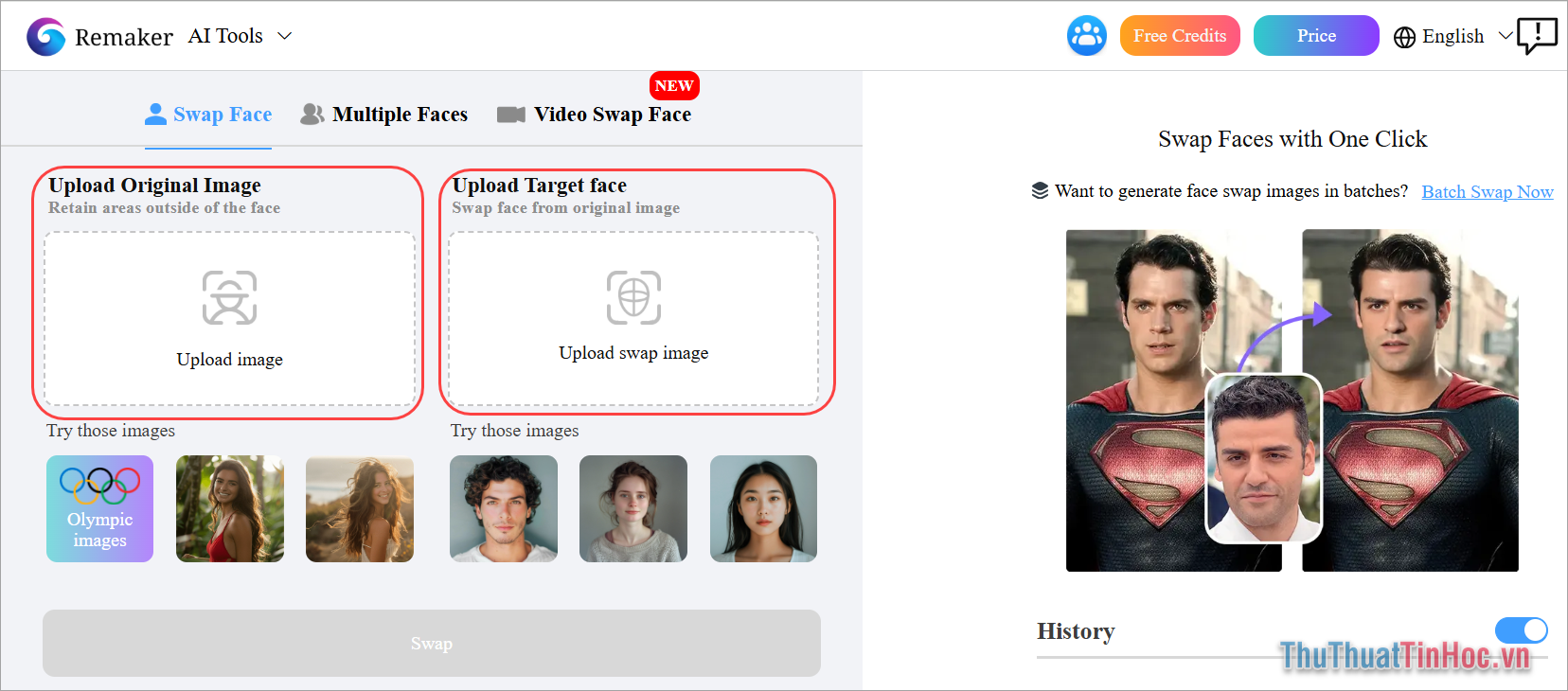Choose the curly-haired man target sample
This screenshot has width=1568, height=691.
pyautogui.click(x=504, y=509)
